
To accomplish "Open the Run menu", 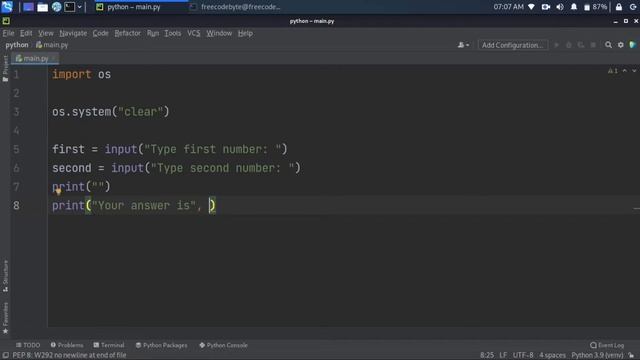I will point(153,33).
